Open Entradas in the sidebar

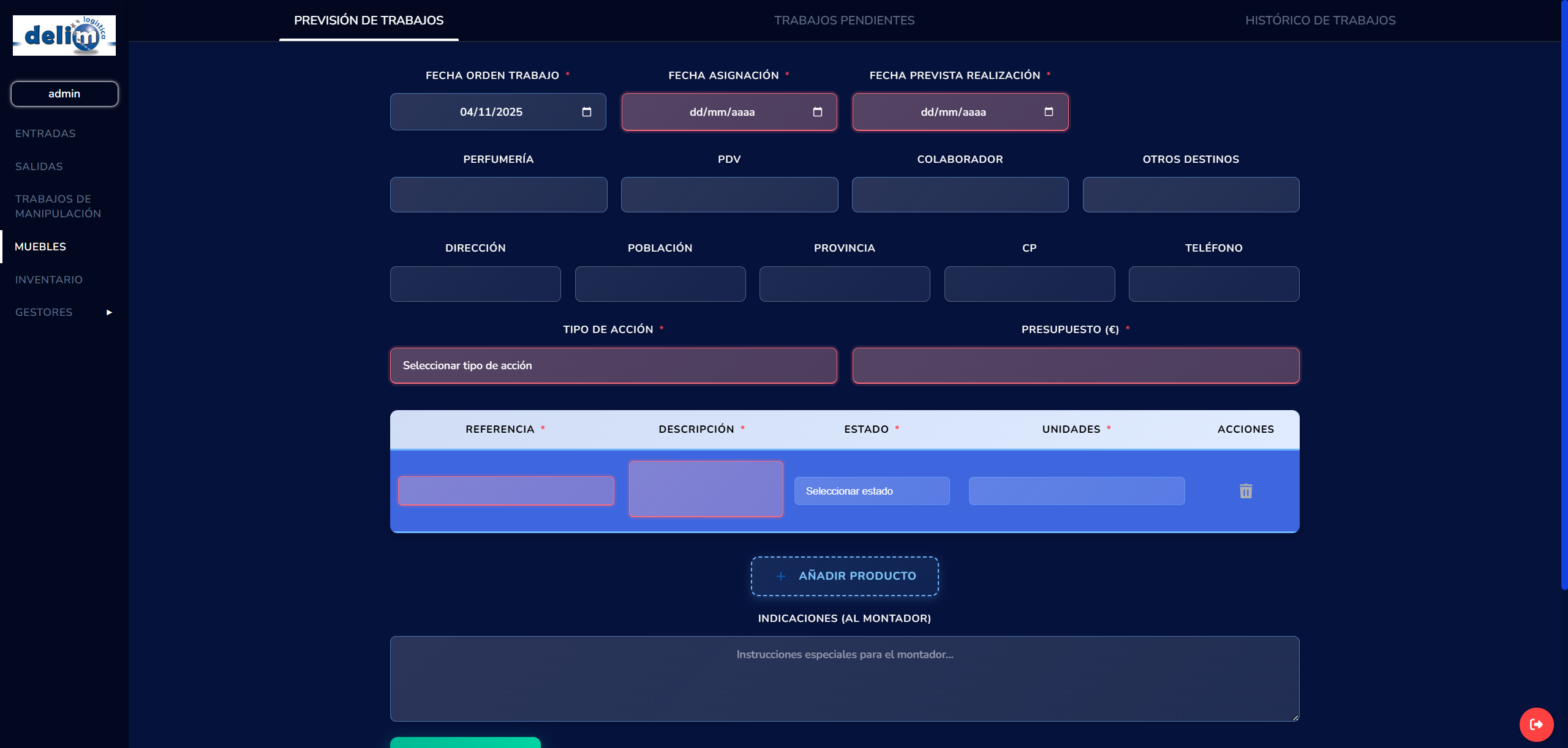45,133
